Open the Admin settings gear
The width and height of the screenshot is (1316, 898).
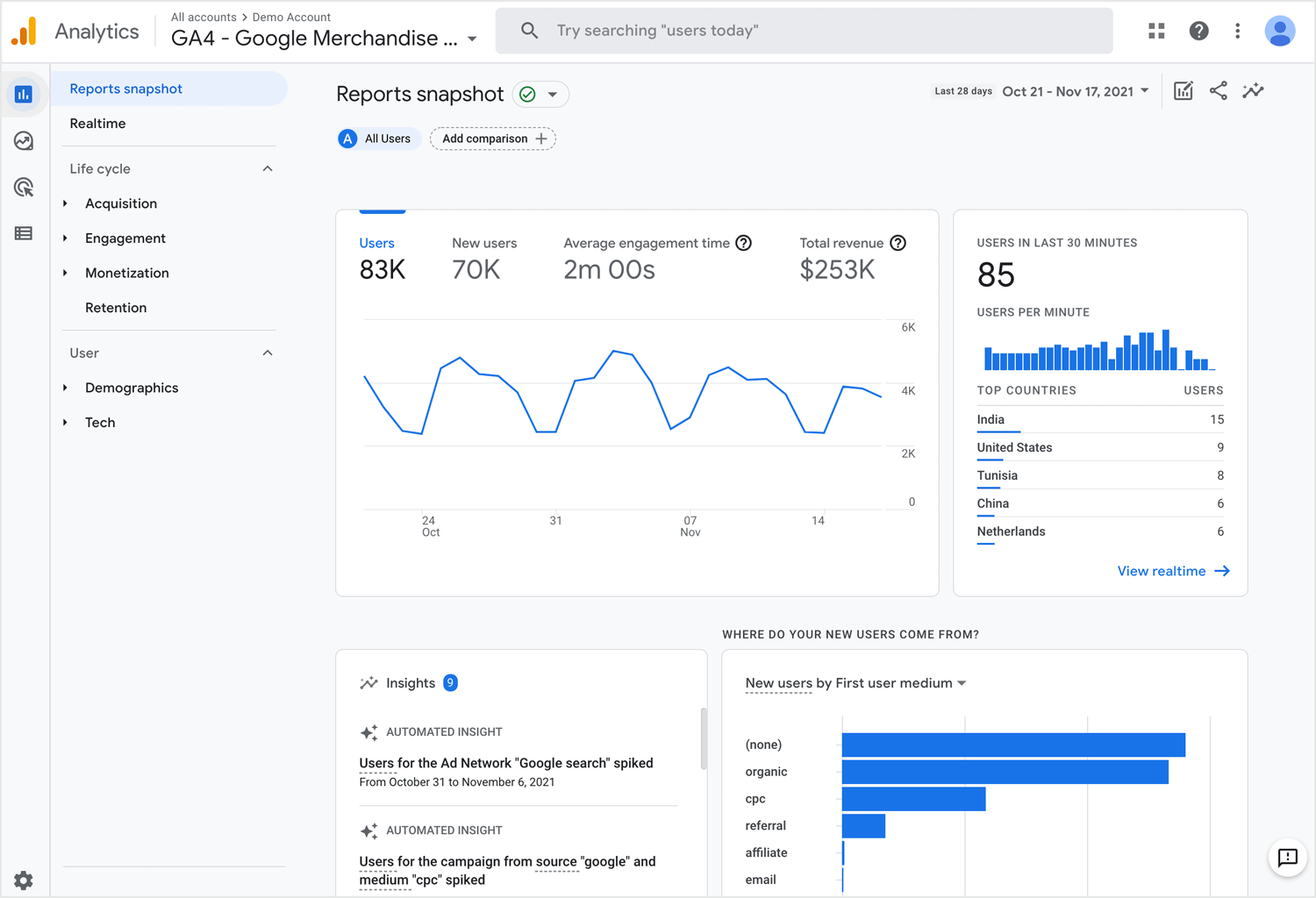23,880
